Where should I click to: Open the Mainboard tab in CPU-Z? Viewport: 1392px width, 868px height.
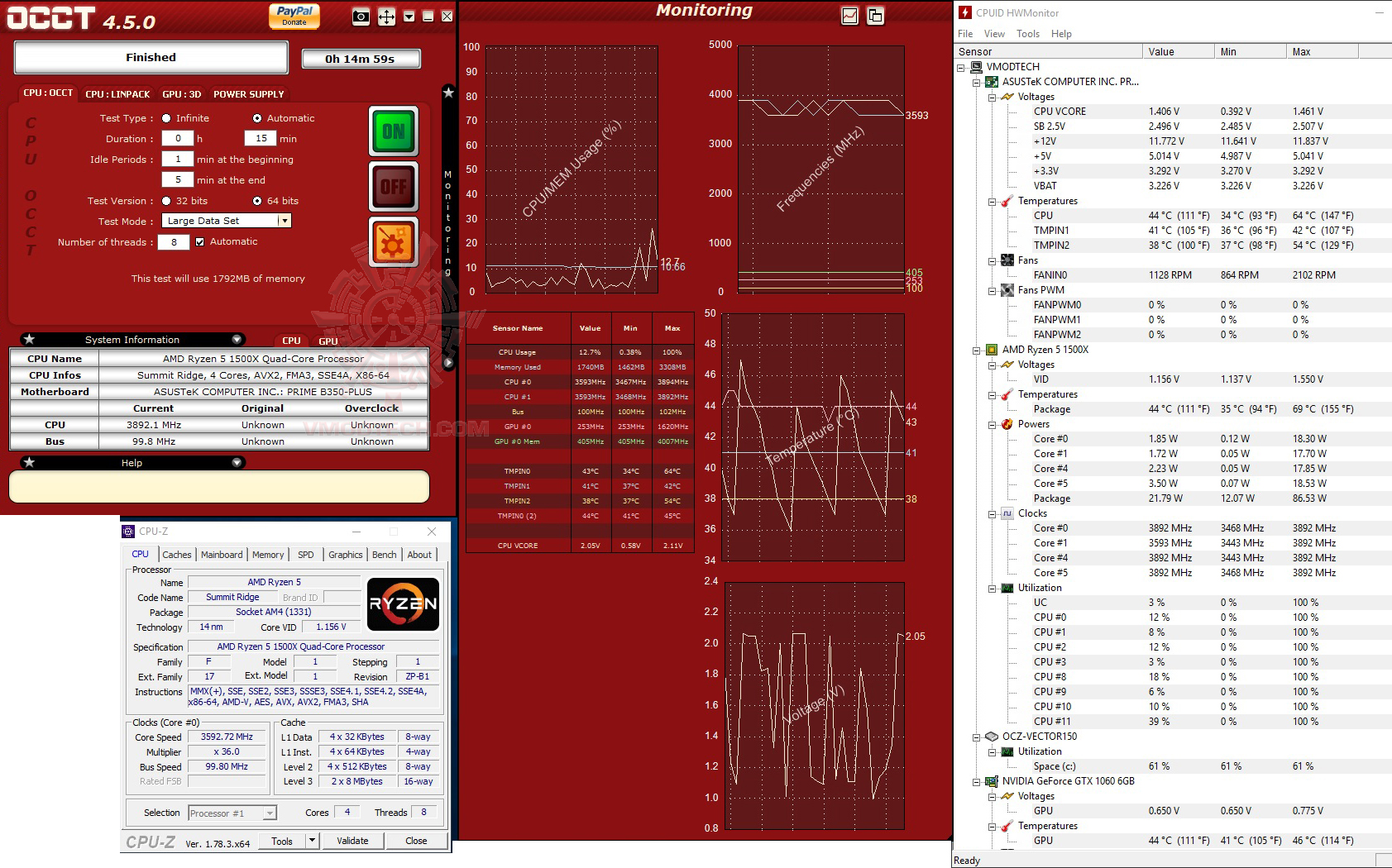tap(222, 555)
